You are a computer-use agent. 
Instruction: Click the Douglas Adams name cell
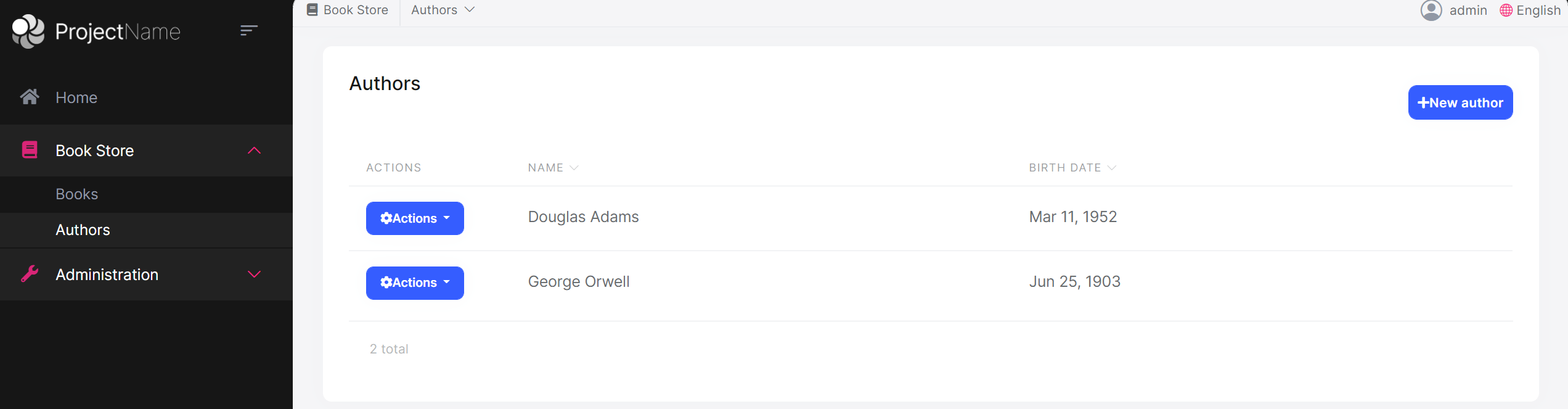coord(583,217)
